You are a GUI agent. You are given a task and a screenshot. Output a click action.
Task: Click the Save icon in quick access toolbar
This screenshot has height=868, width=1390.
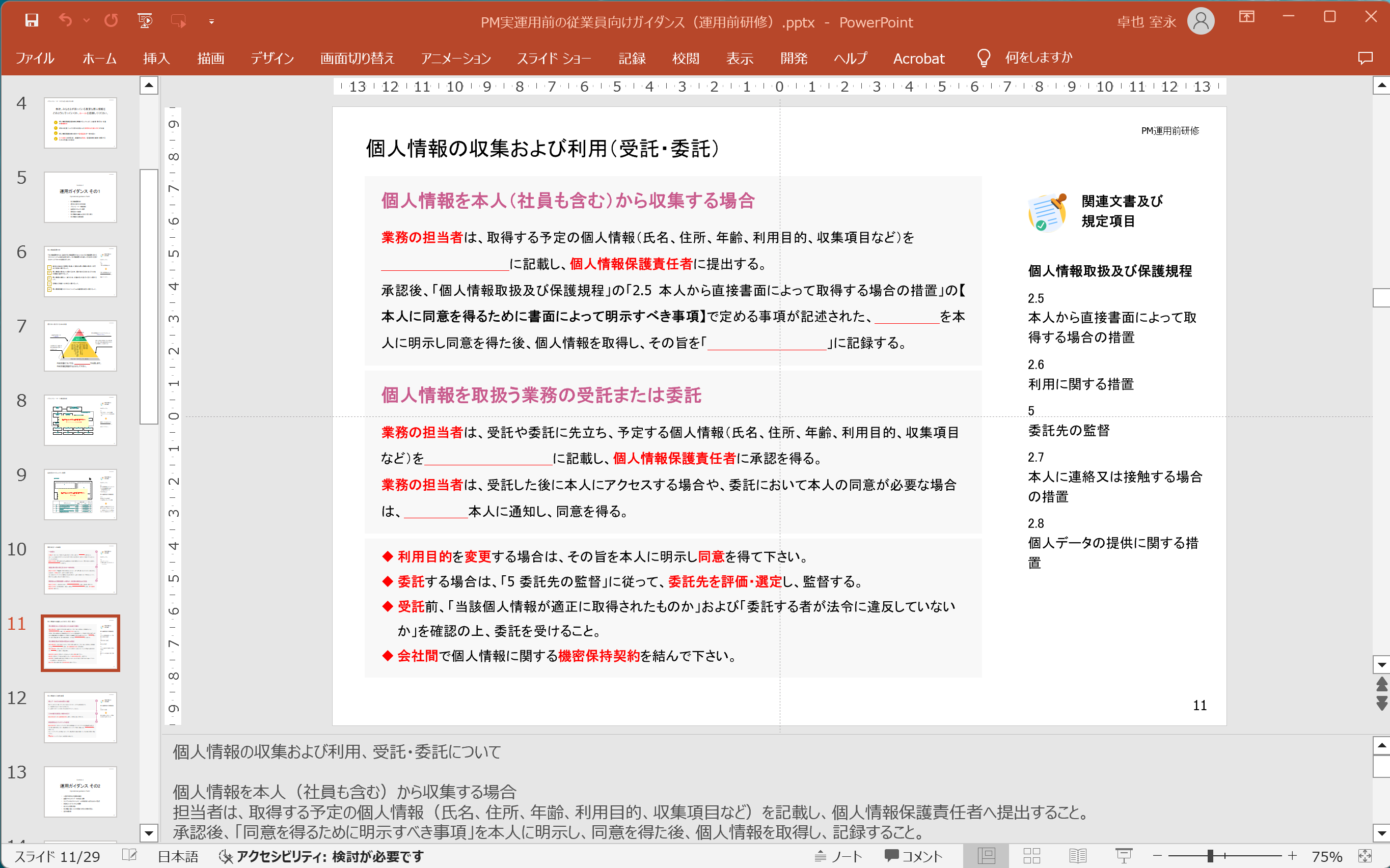32,21
